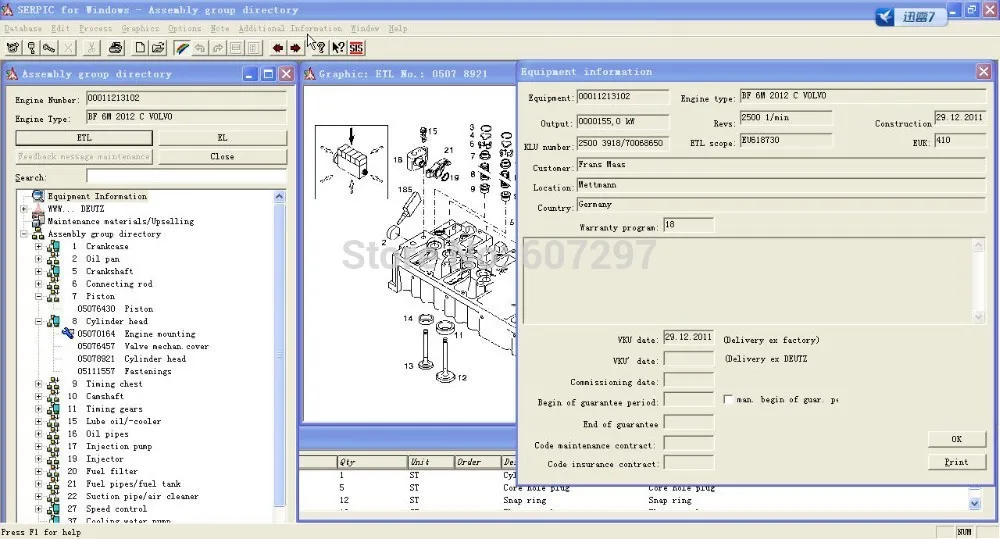Expand the Crankcase tree node
The height and width of the screenshot is (539, 1000).
[38, 246]
